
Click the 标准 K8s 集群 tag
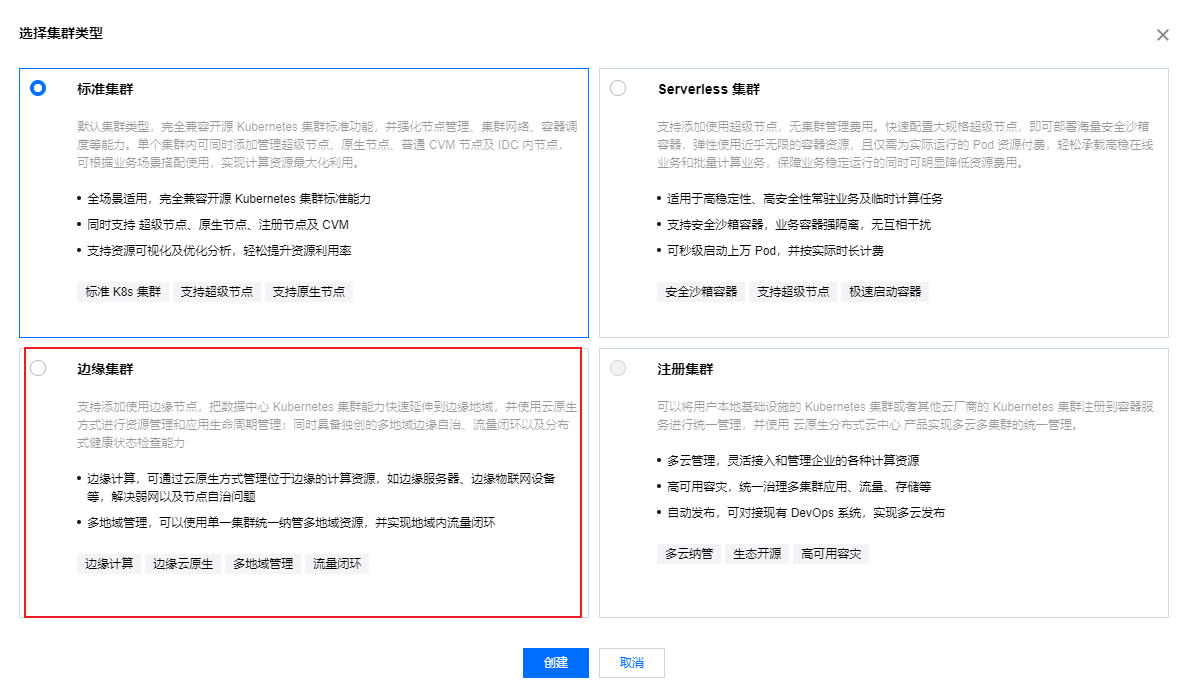click(122, 292)
